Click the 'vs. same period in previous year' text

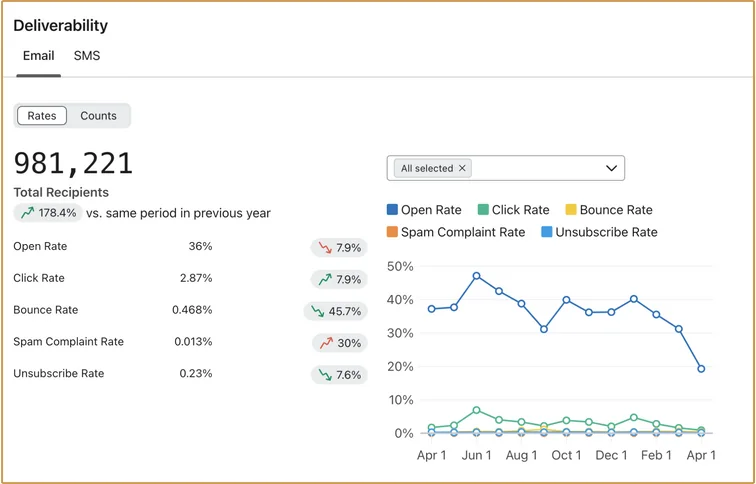(178, 213)
